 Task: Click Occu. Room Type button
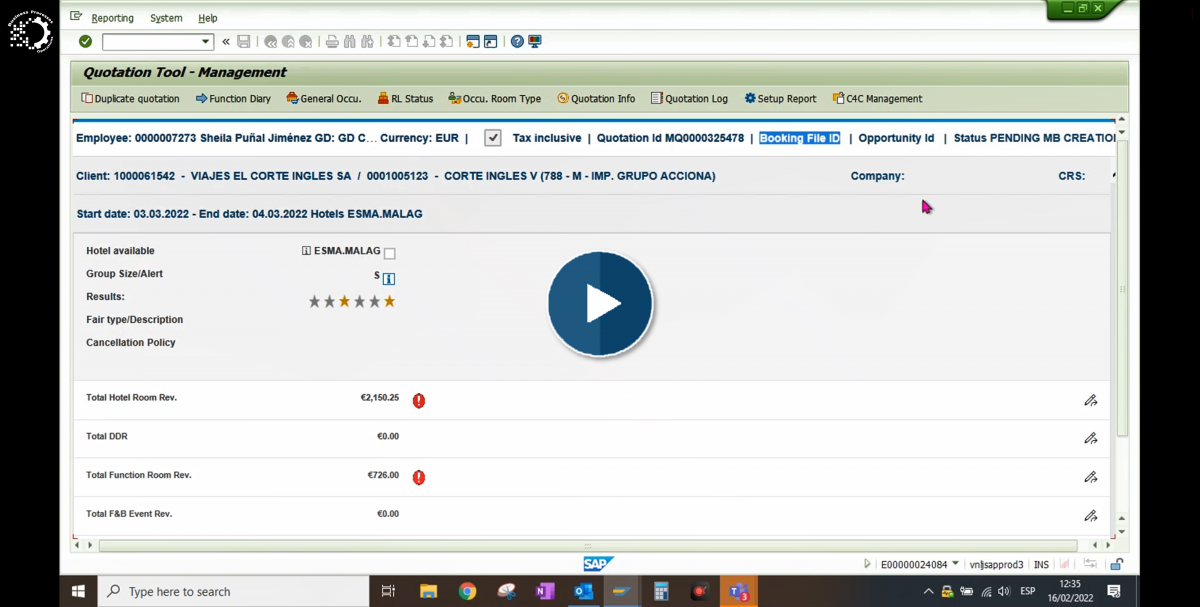click(x=495, y=99)
